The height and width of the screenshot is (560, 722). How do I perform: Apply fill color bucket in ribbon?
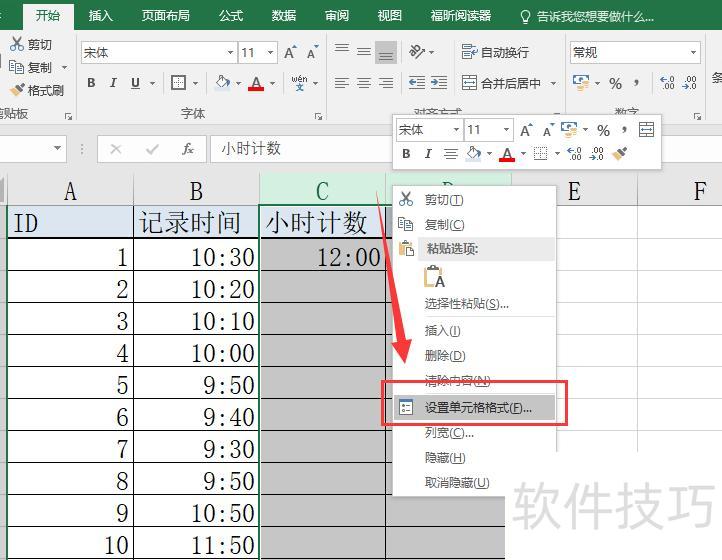tap(223, 83)
